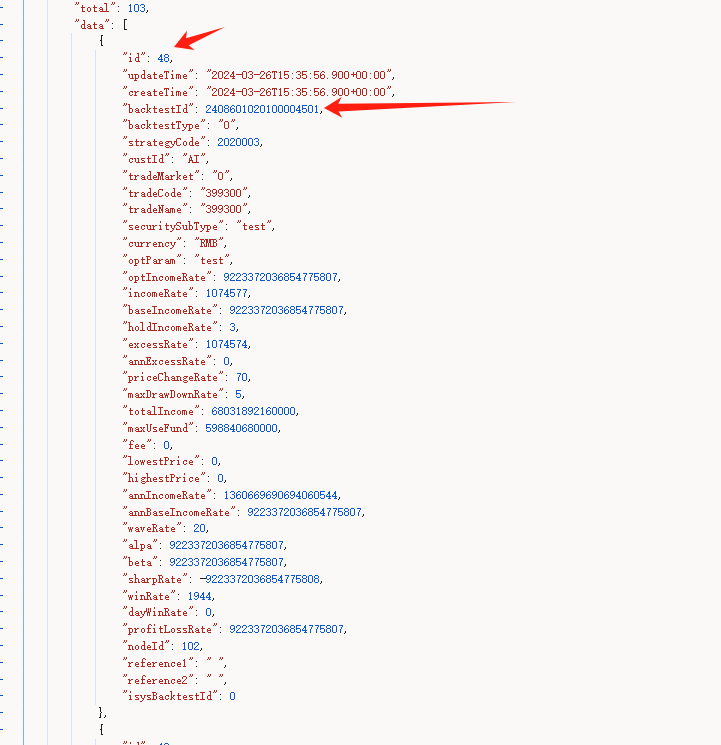Select the "data" key text
The width and height of the screenshot is (721, 745).
(92, 25)
